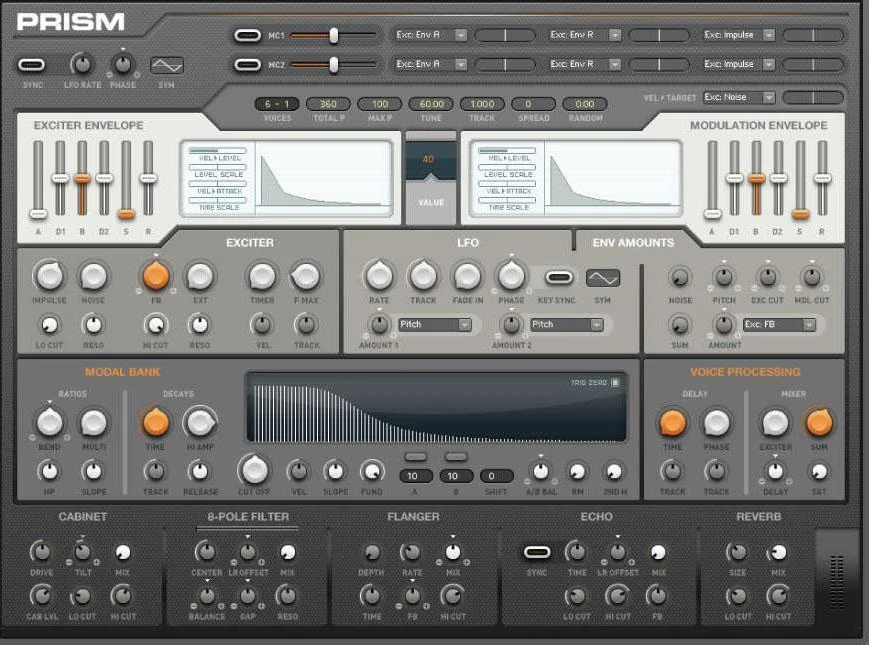
Task: Adjust the MC1 horizontal slider handle
Action: pyautogui.click(x=334, y=35)
